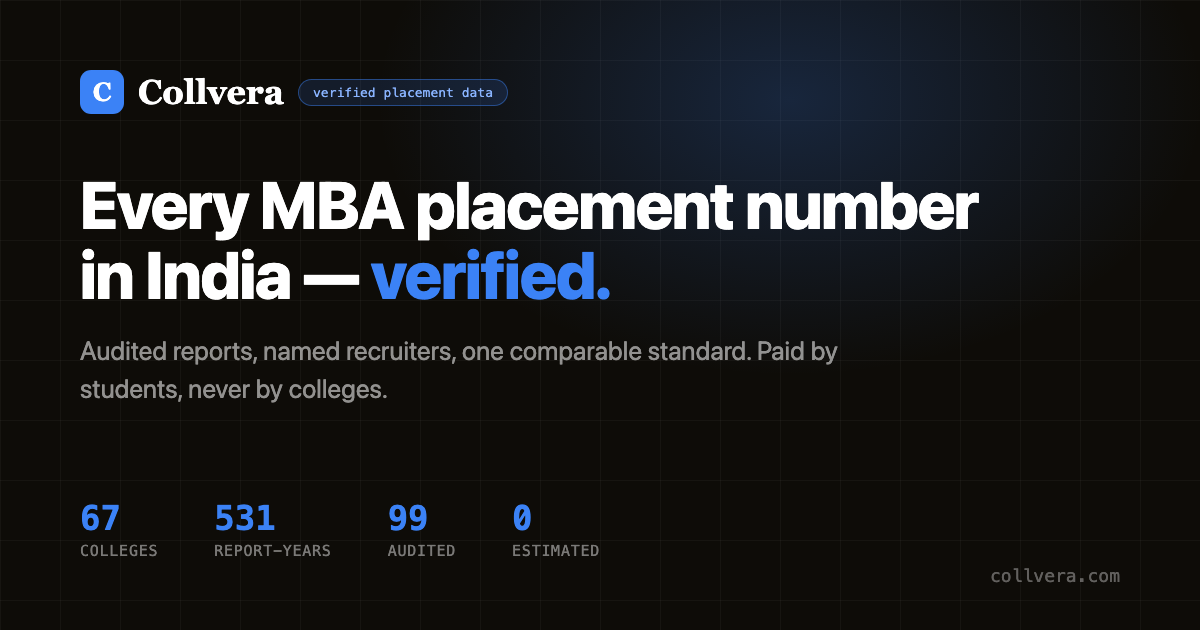Click the Audited reports subtitle line
Viewport: 1200px width, 630px height.
click(458, 353)
